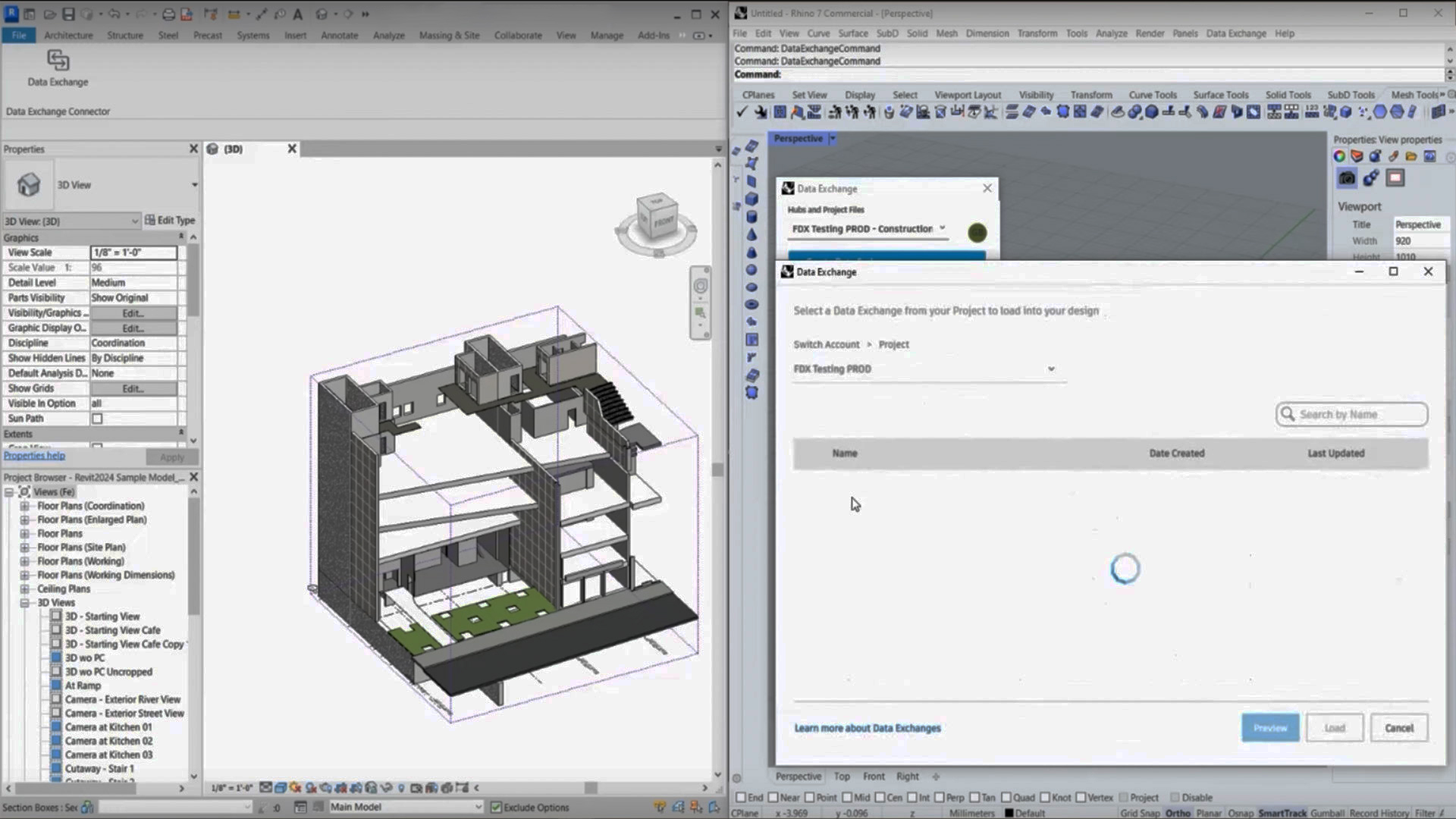Click black Default layer color swatch in Rhino status bar
1456x819 pixels.
(x=1009, y=813)
